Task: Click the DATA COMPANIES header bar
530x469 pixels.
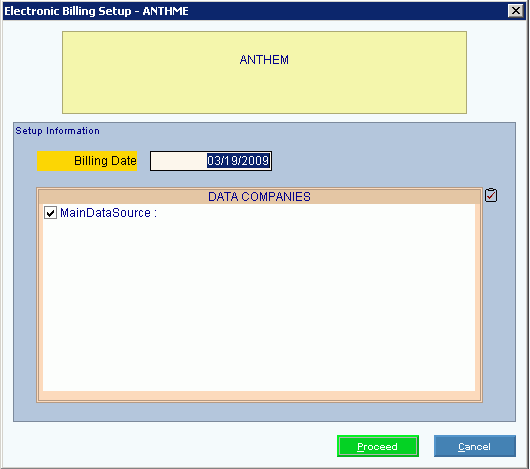Action: (259, 197)
